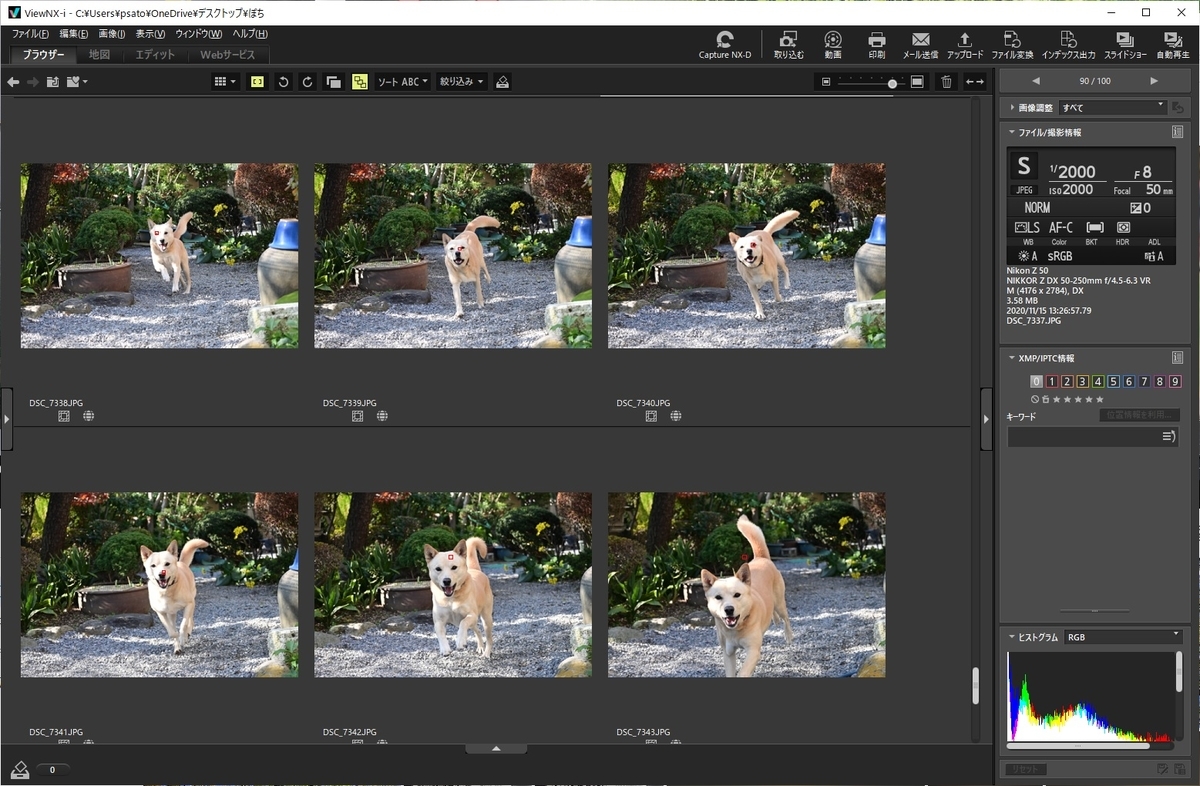Click the 自動再生 auto play icon

tap(1171, 45)
